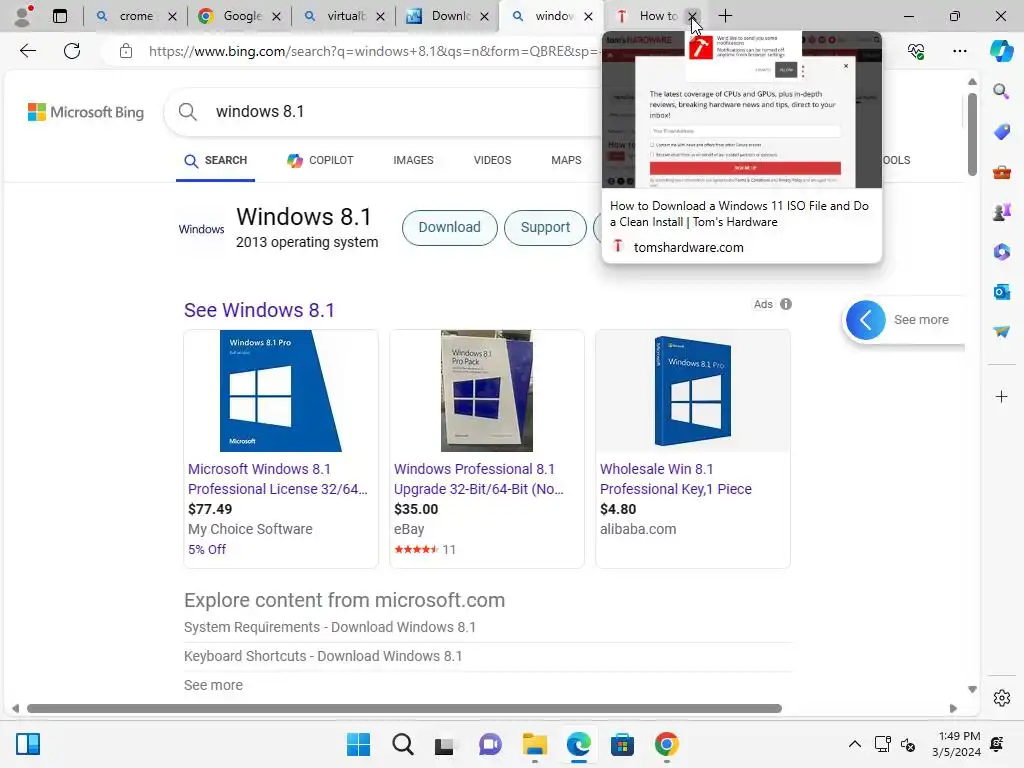
Task: Refresh the page with the reload icon
Action: 72,51
